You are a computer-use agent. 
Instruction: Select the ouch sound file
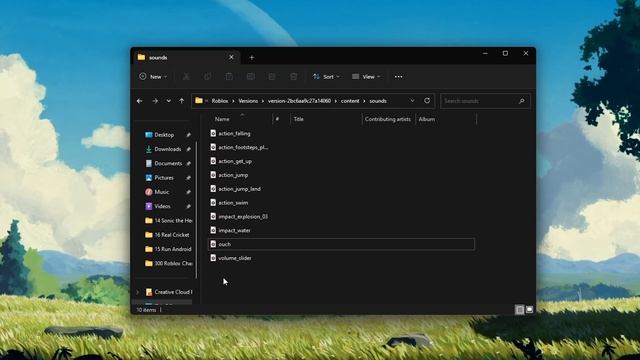pyautogui.click(x=341, y=244)
